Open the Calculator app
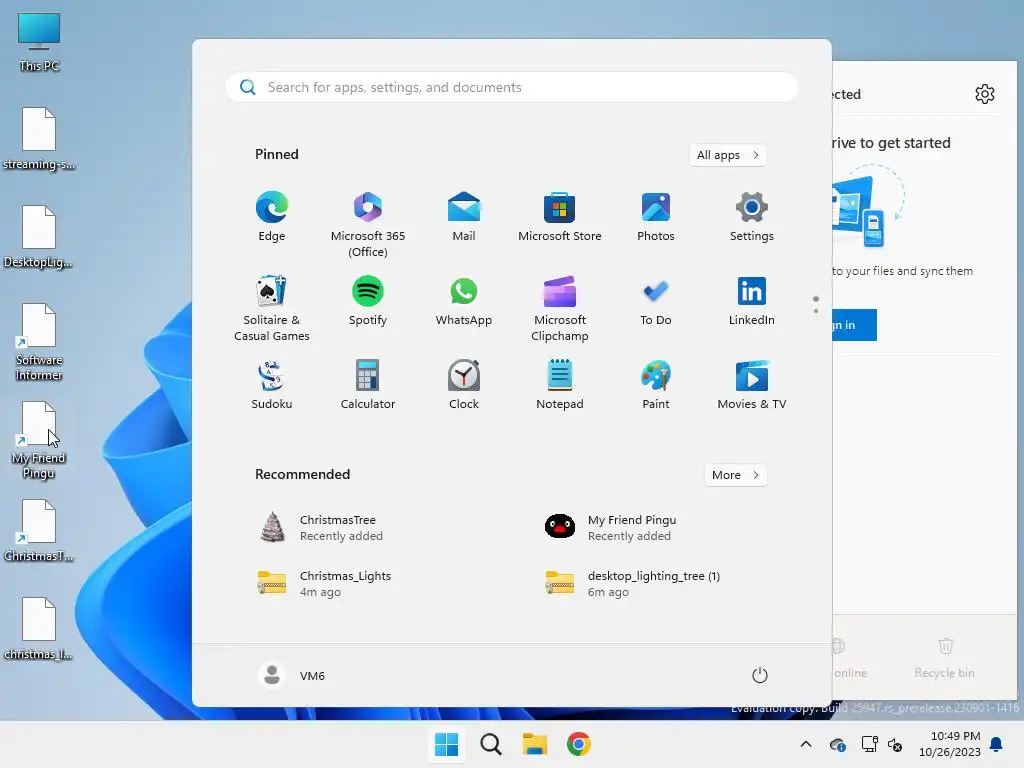Viewport: 1024px width, 768px height. (368, 385)
